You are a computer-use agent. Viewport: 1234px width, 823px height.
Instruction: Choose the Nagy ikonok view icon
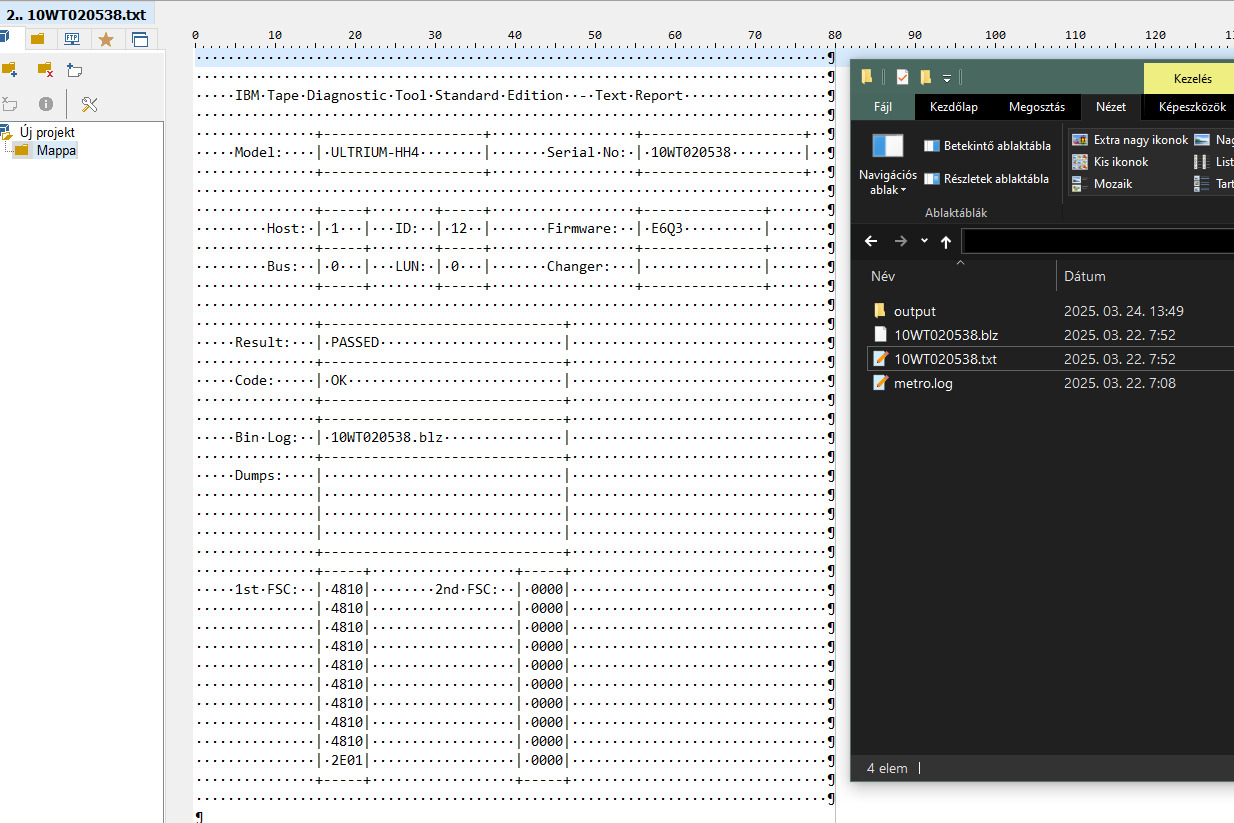pos(1202,140)
